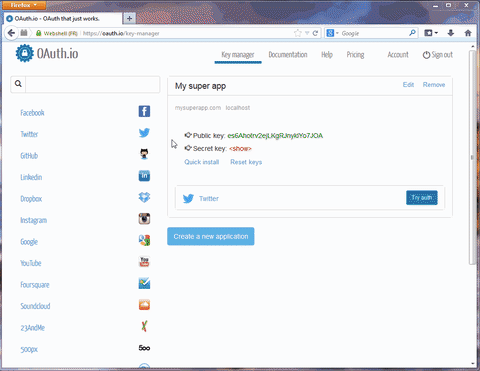Screen dimensions: 480x371
Task: Click the localhost domain text
Action: [x=238, y=108]
